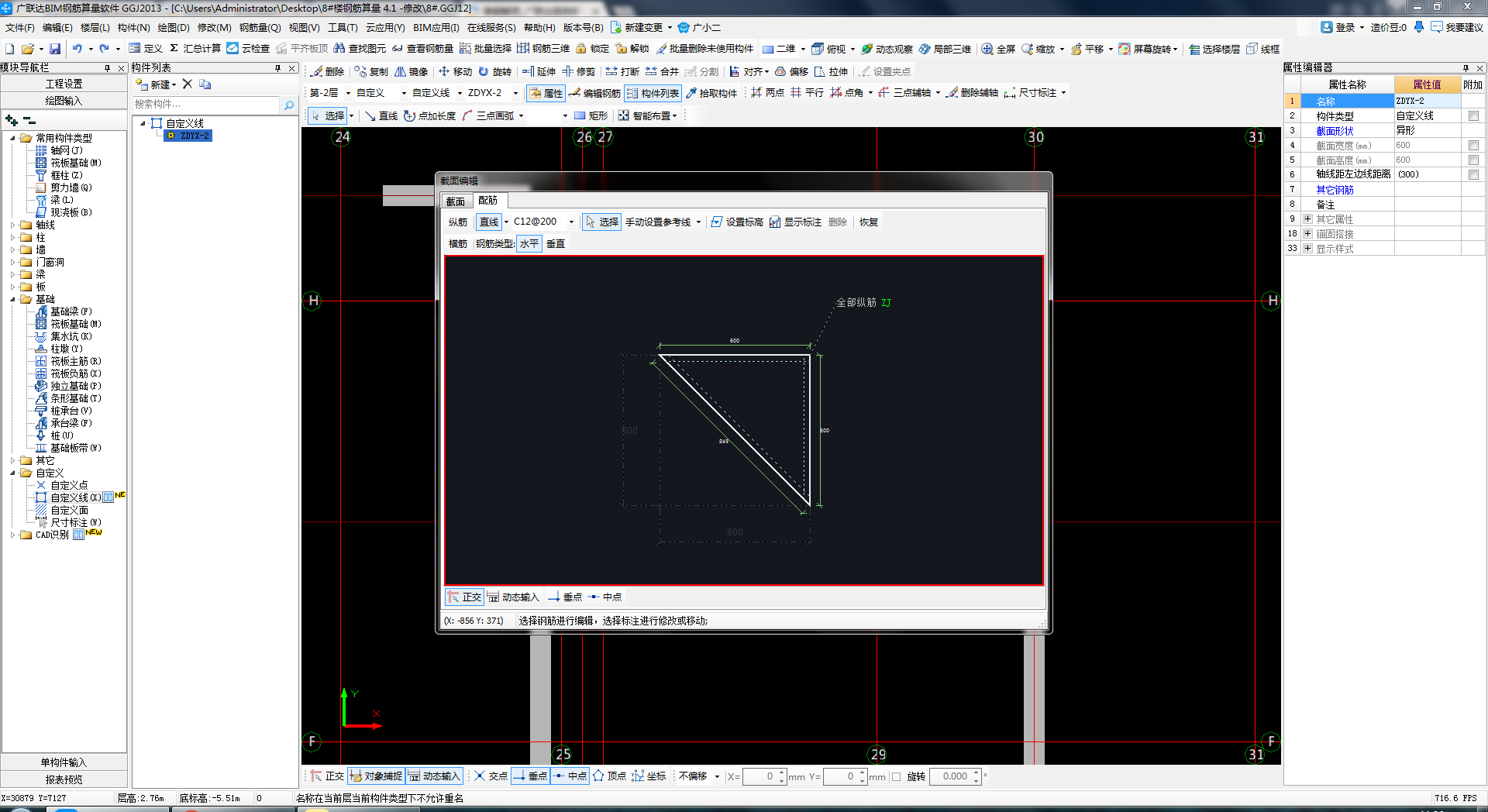Expand 锚固搭接 property group
Image resolution: width=1488 pixels, height=812 pixels.
[x=1307, y=233]
